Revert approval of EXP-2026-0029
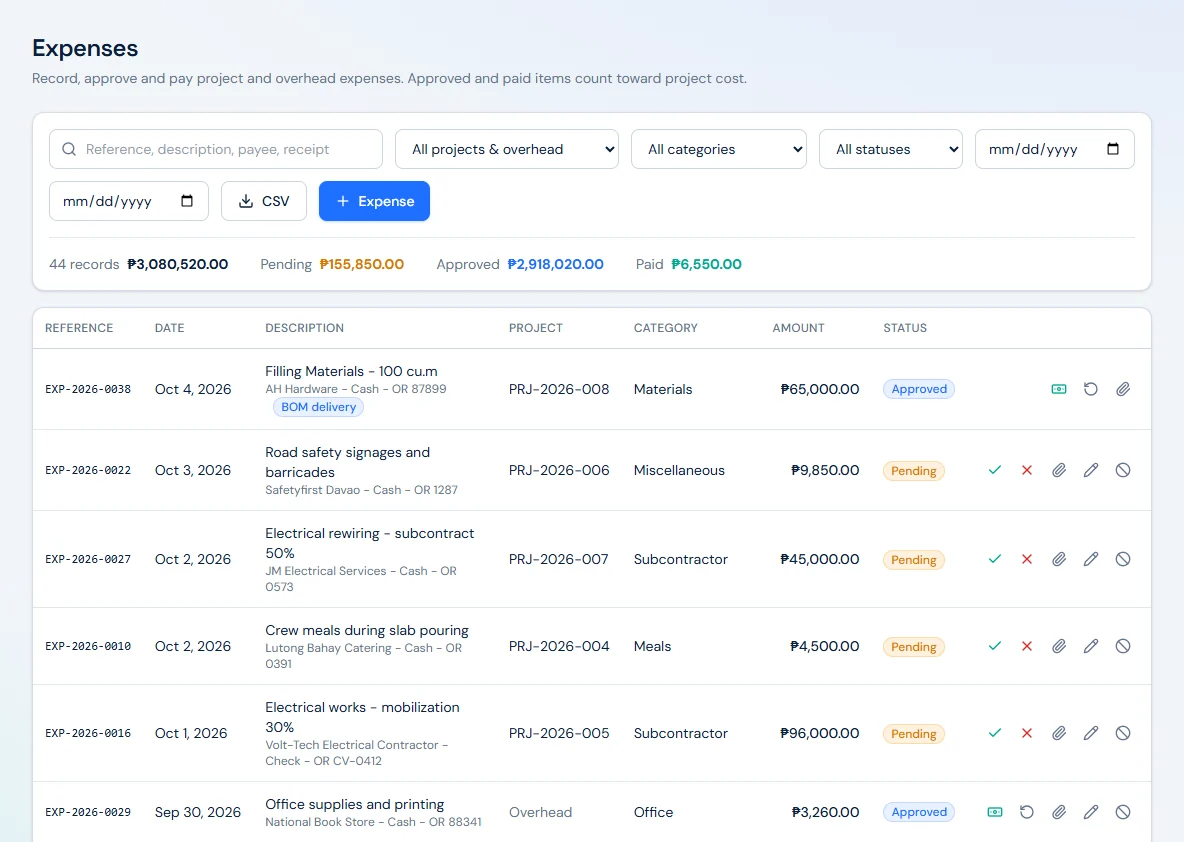Viewport: 1184px width, 842px height. click(x=1027, y=812)
